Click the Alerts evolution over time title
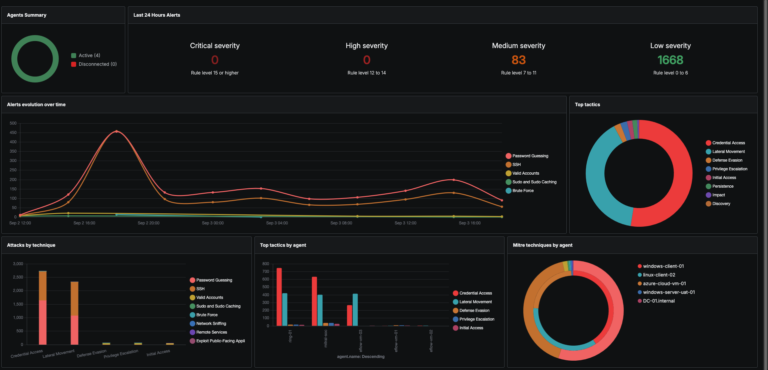 tap(36, 105)
